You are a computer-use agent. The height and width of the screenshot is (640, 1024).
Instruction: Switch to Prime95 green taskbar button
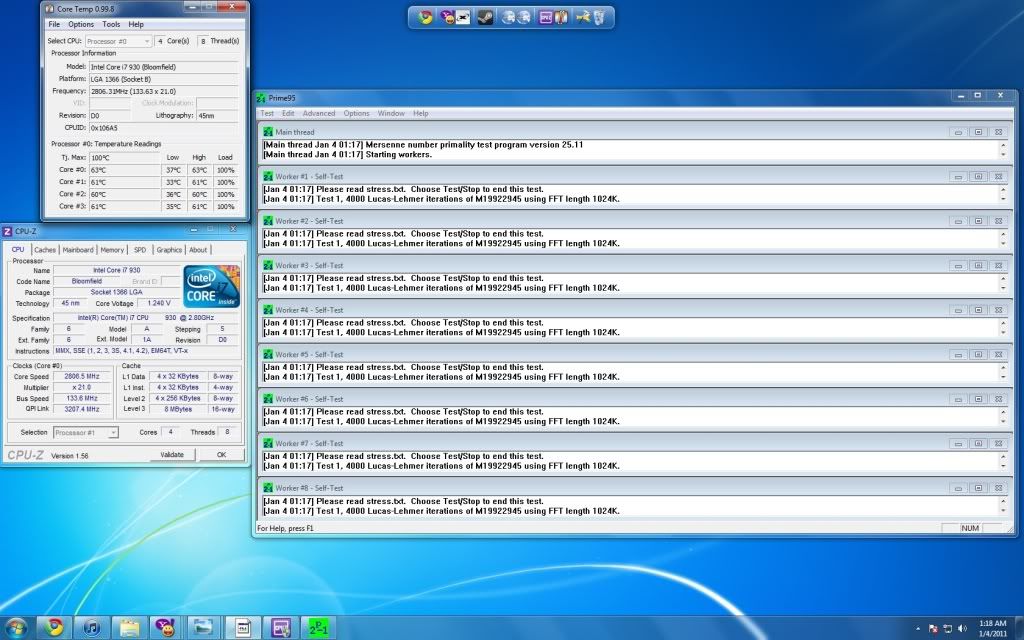pyautogui.click(x=318, y=628)
